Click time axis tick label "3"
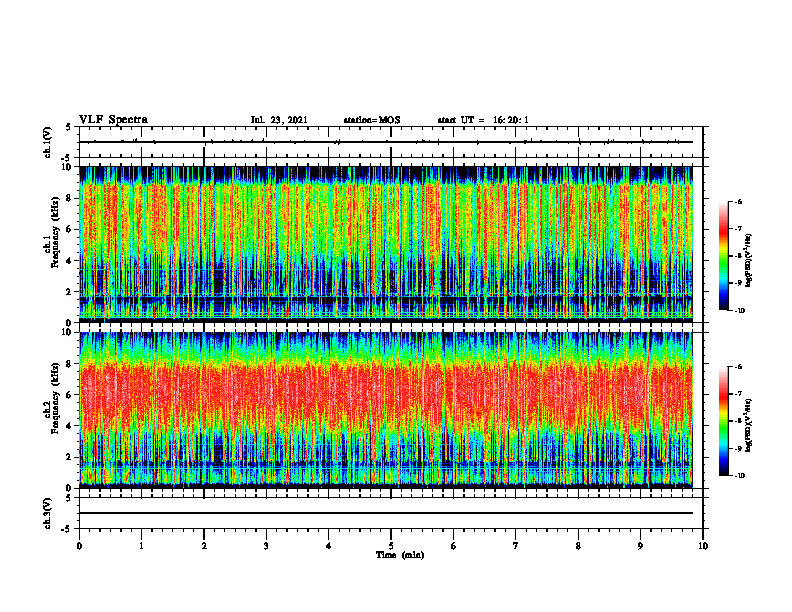792x612 pixels. 266,546
